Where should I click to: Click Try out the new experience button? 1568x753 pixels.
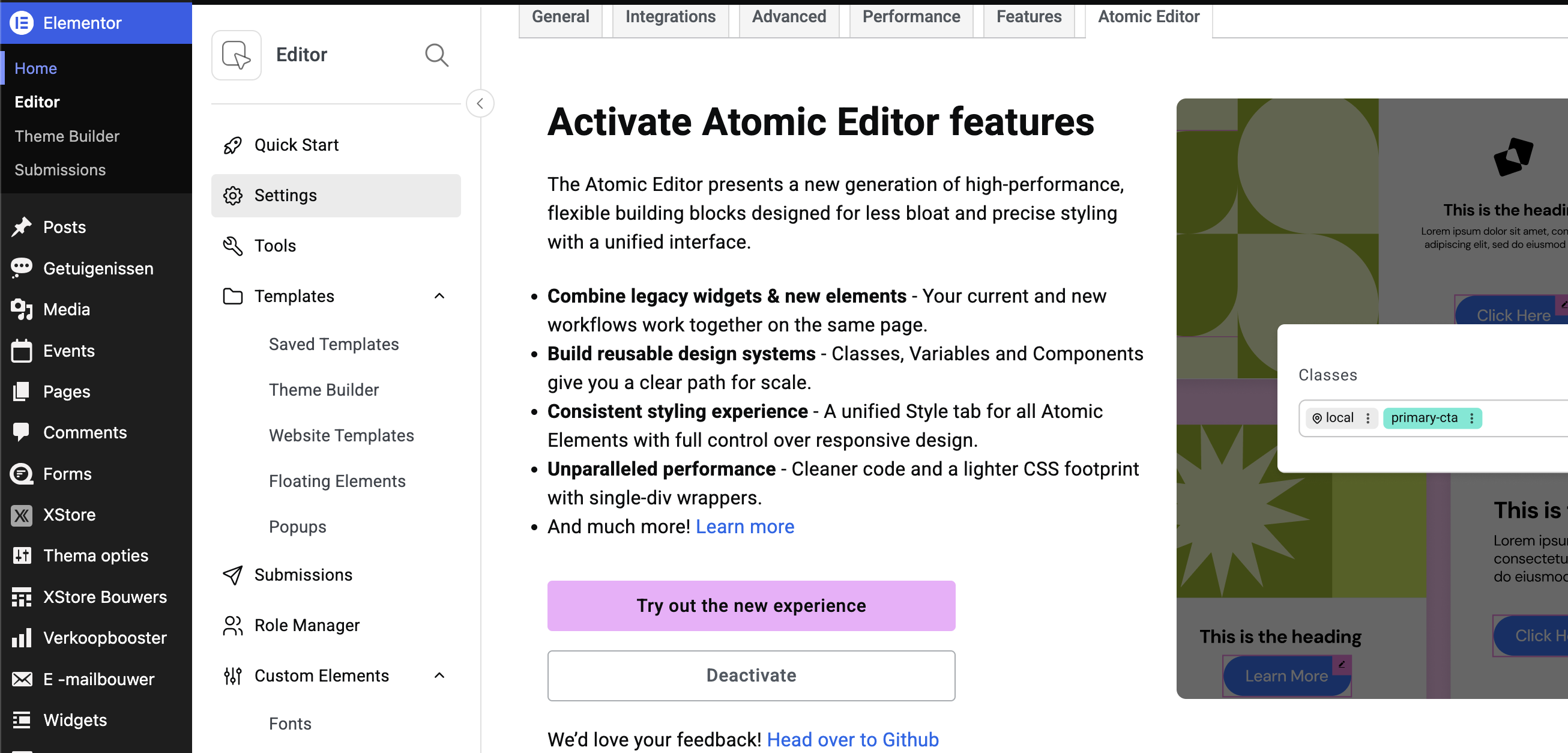tap(751, 606)
